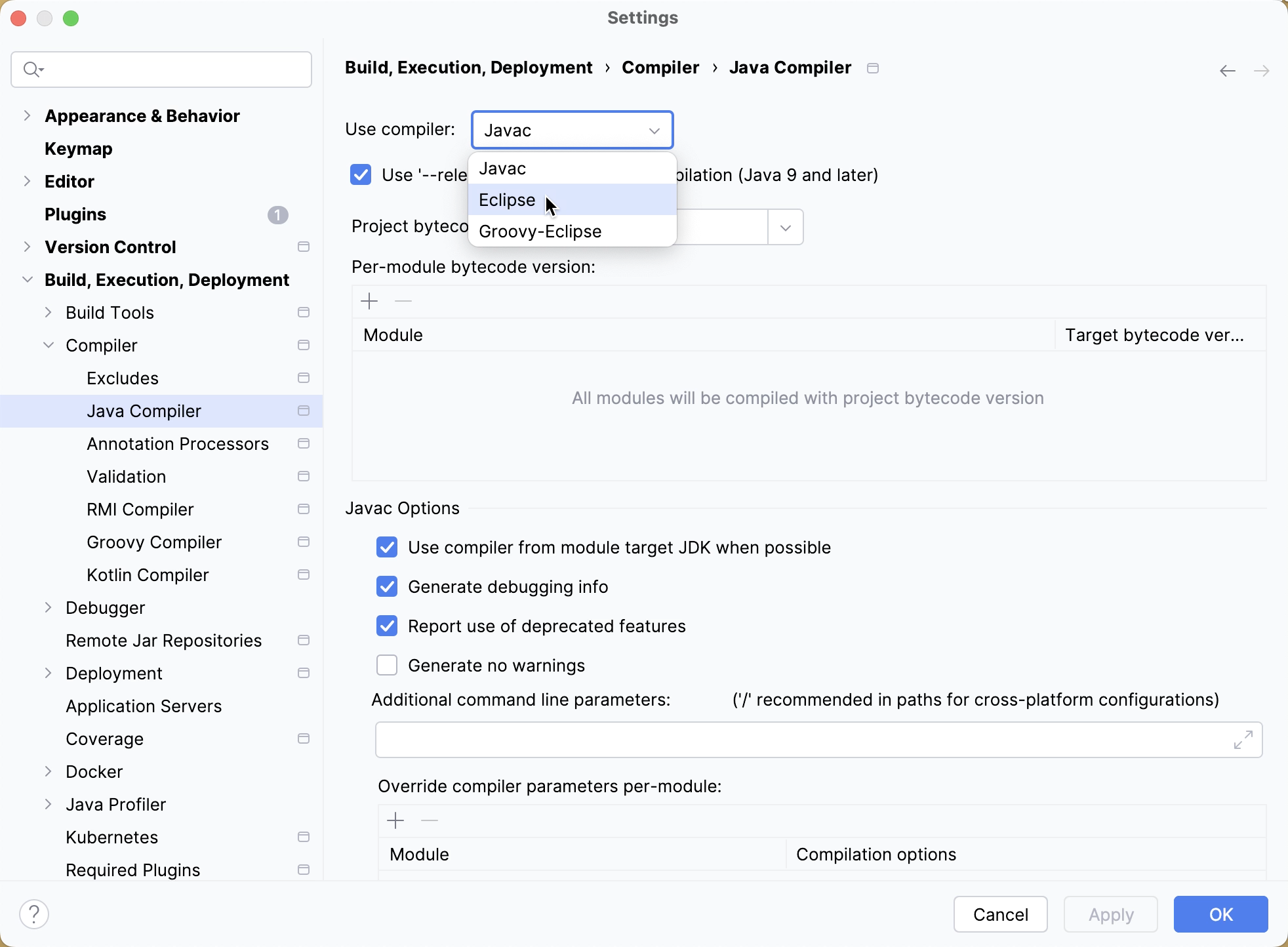Click project icon next to Validation
1288x947 pixels.
[x=304, y=476]
